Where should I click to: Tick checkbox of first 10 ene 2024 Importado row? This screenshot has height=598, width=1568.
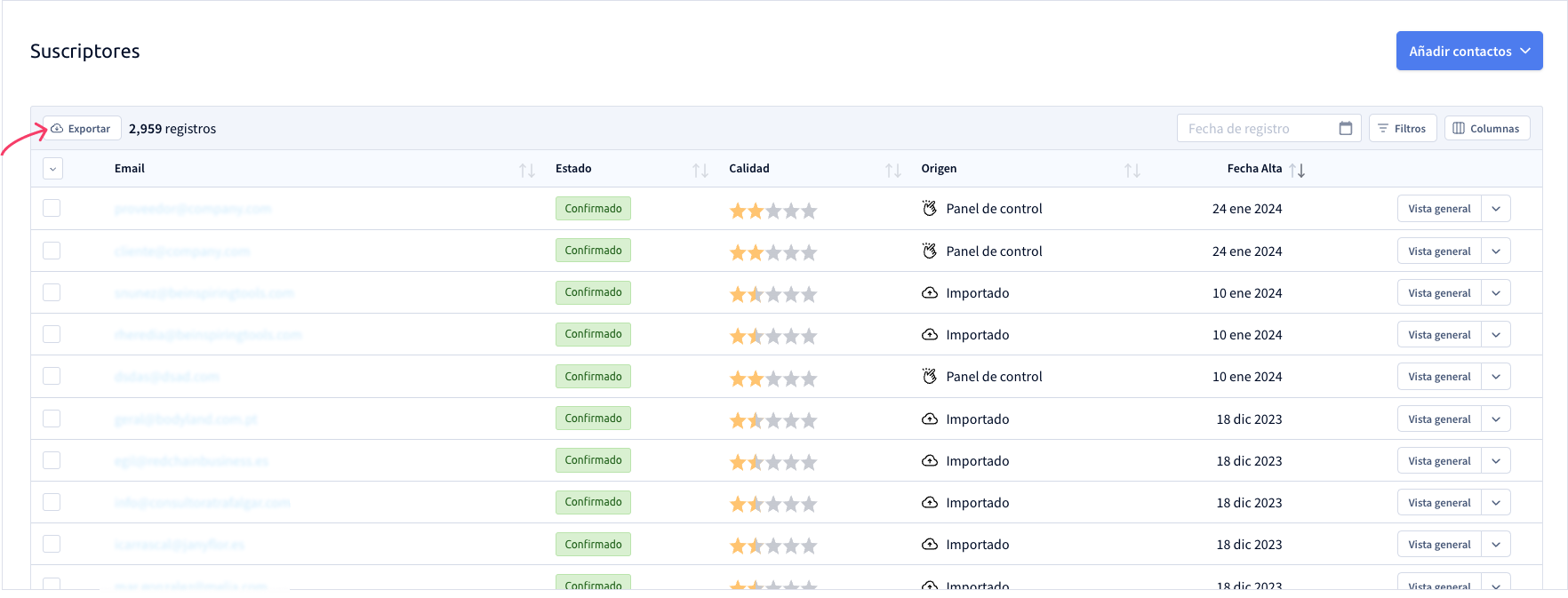point(52,292)
